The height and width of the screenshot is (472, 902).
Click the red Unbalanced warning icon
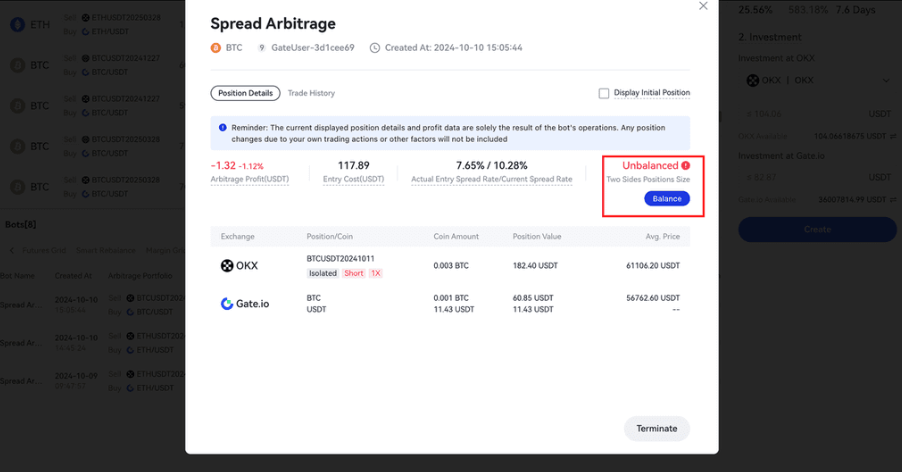coord(685,165)
